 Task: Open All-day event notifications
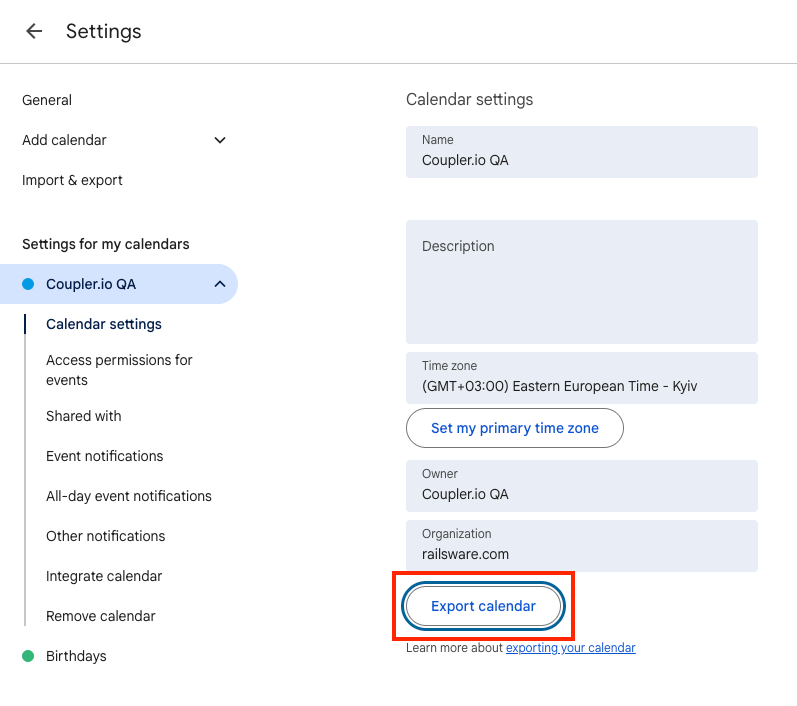tap(129, 496)
